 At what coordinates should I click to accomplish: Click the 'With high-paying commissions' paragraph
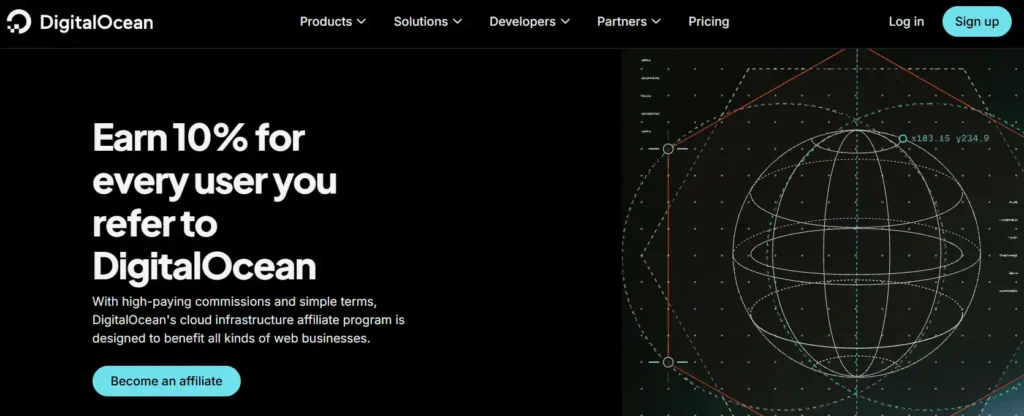(x=248, y=320)
